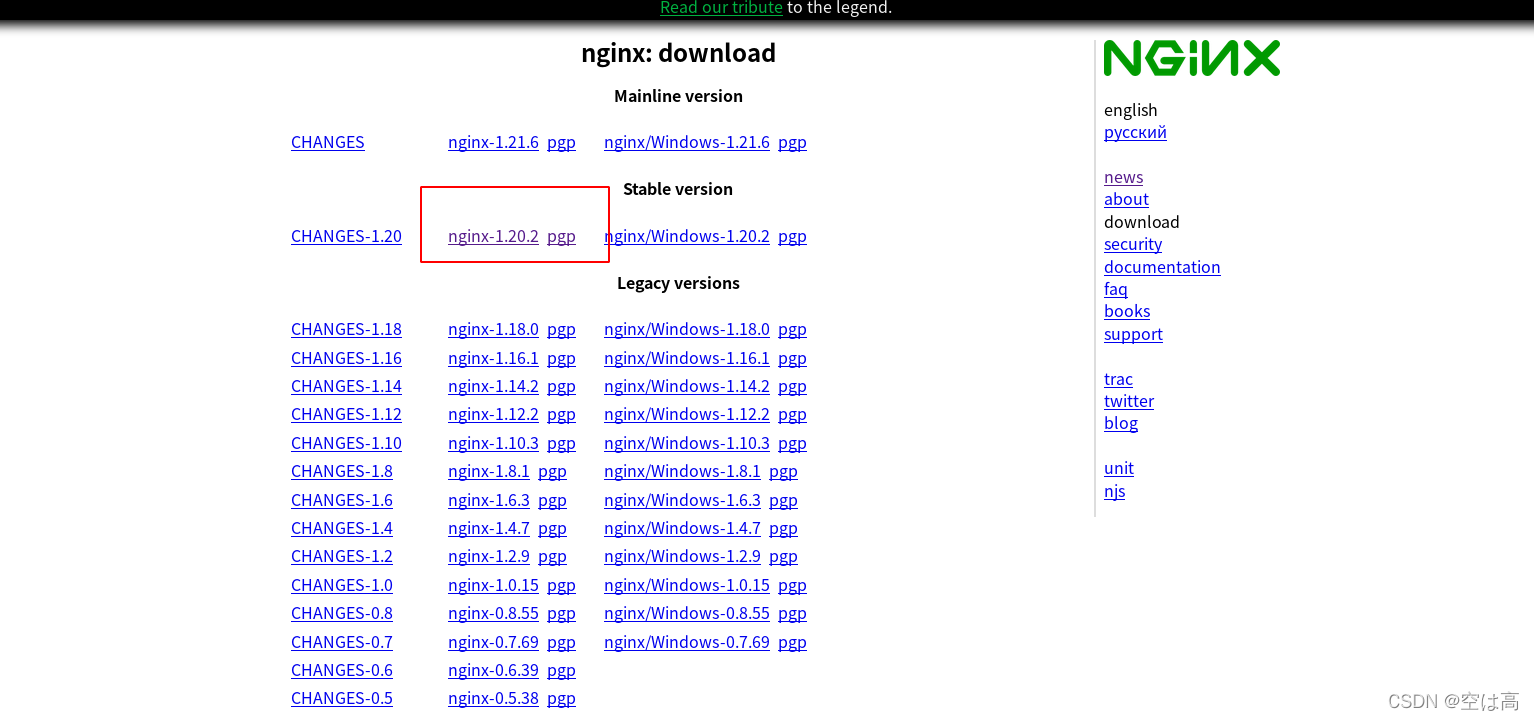Open the about page in sidebar
Screen dimensions: 1534x721
pyautogui.click(x=1126, y=199)
